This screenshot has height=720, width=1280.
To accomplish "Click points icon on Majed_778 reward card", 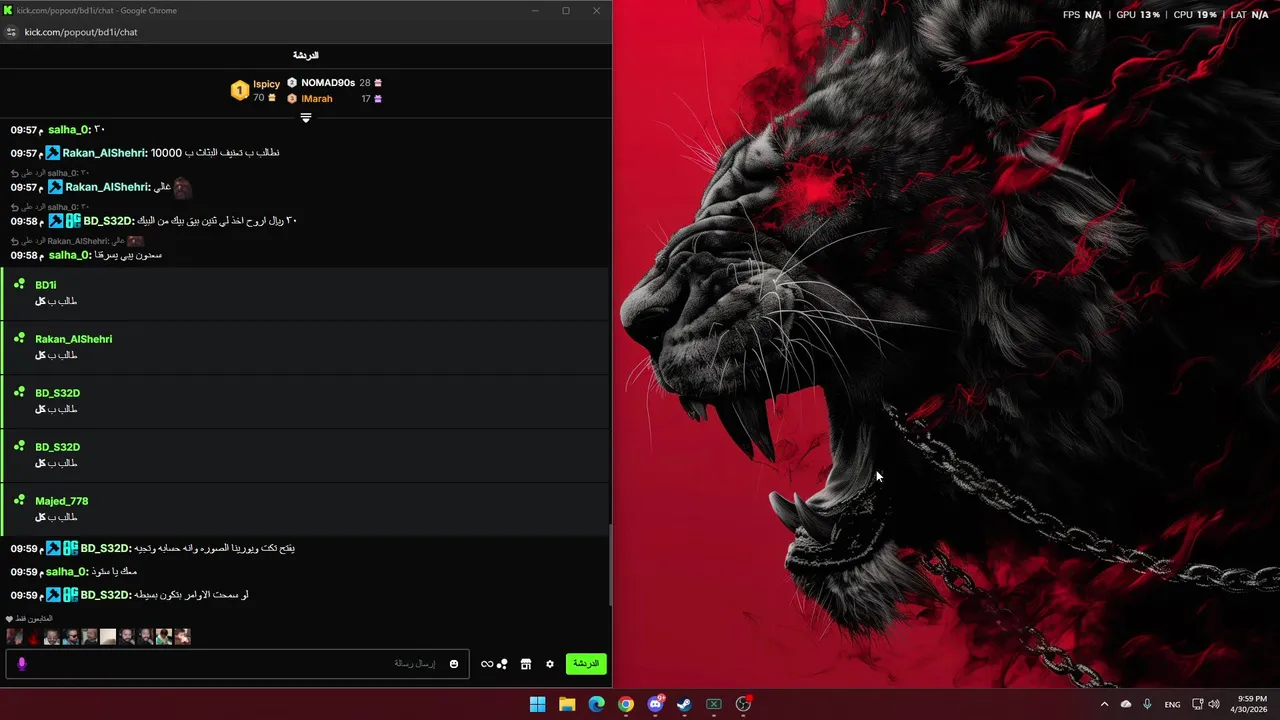I will coord(19,501).
